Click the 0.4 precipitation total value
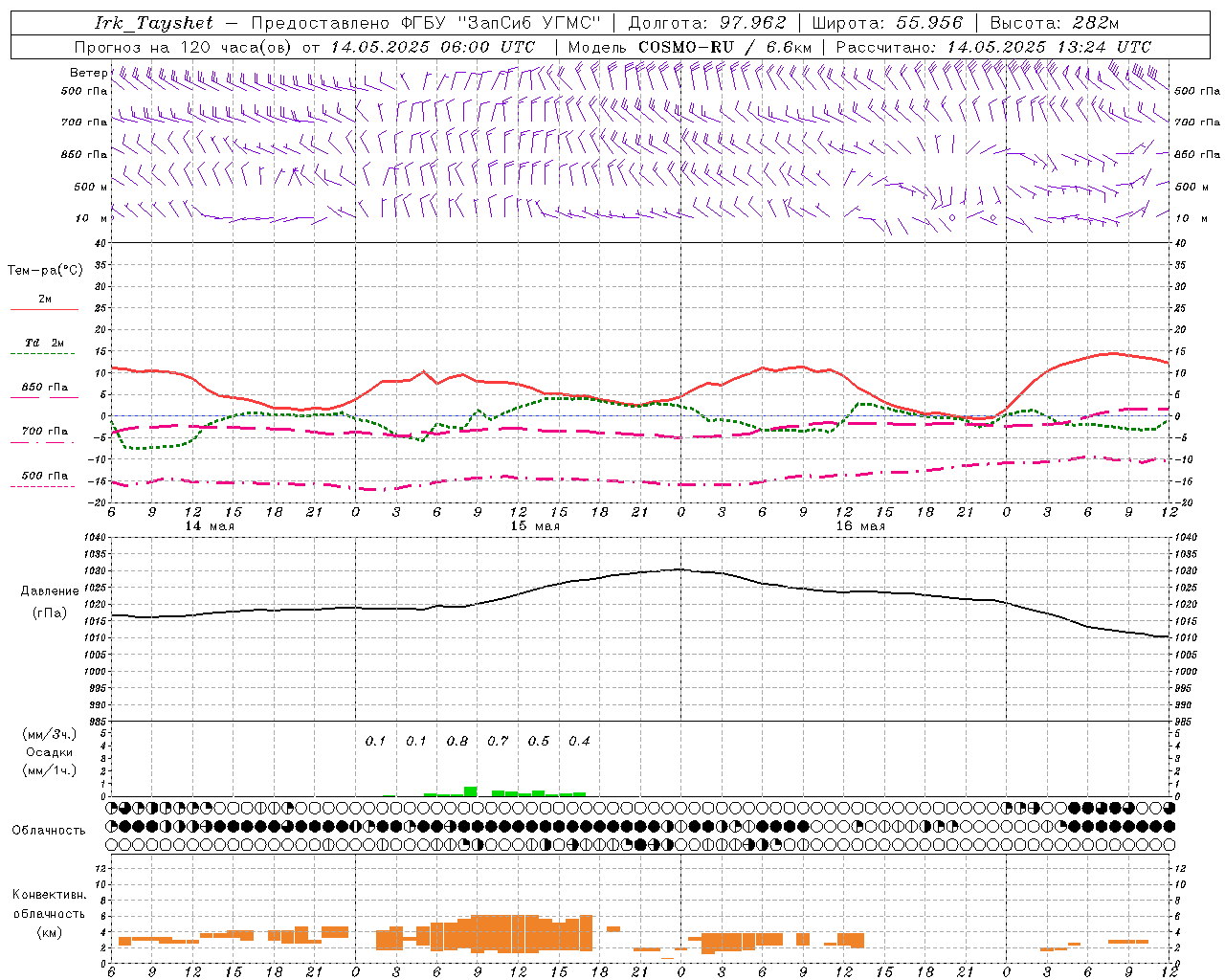 [579, 741]
